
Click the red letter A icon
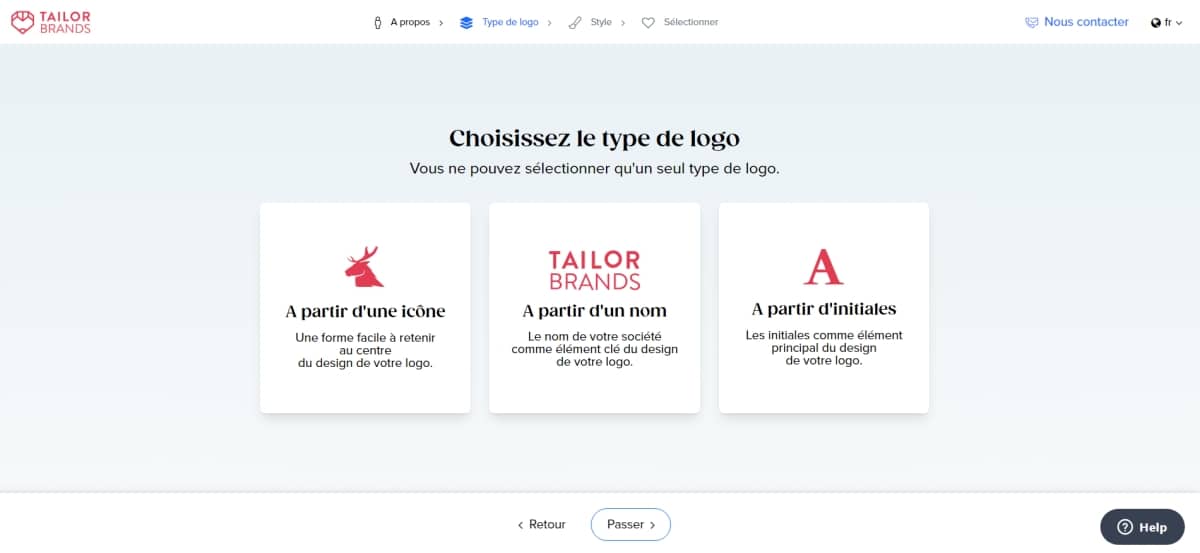pos(823,266)
